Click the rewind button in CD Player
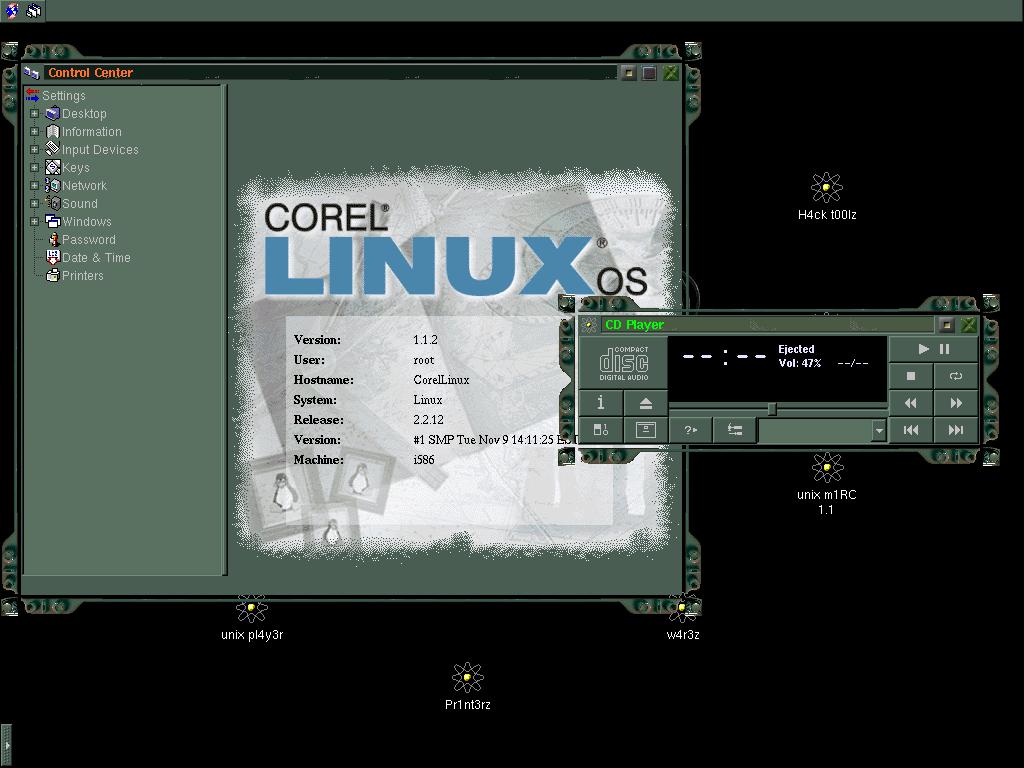This screenshot has height=768, width=1024. (x=910, y=403)
